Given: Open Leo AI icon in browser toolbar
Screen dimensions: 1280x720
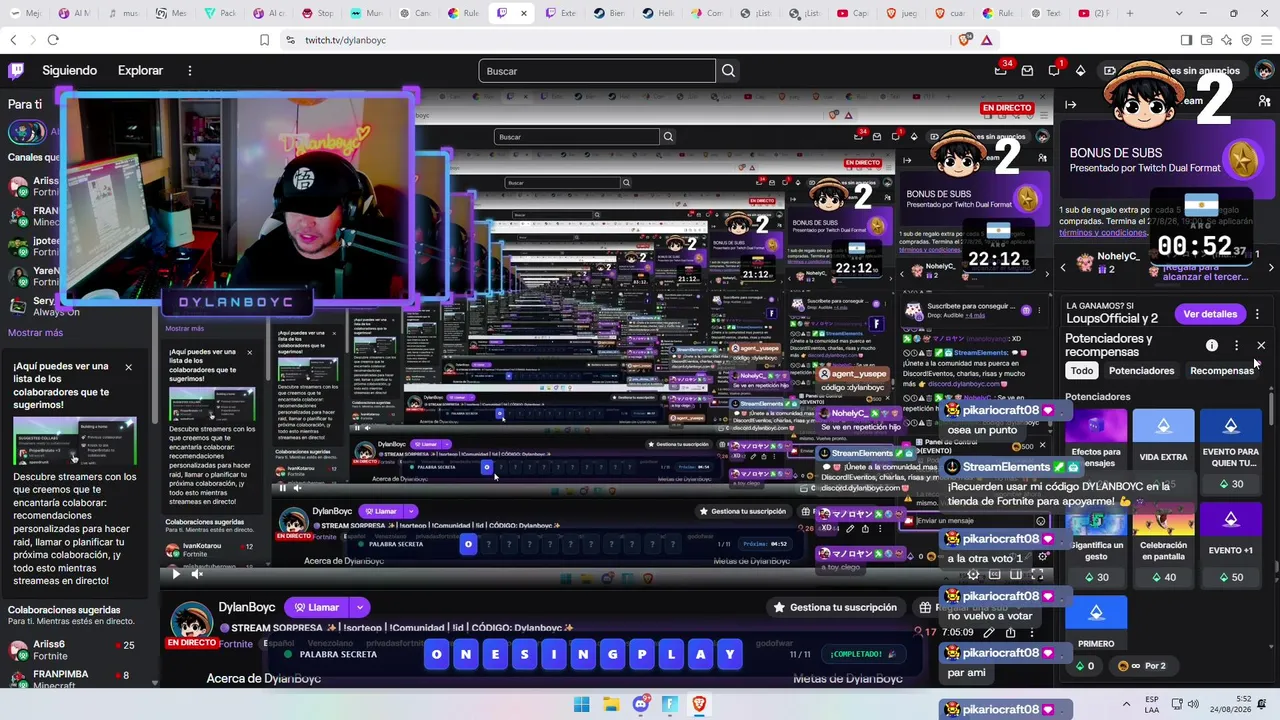Looking at the screenshot, I should tap(1226, 40).
